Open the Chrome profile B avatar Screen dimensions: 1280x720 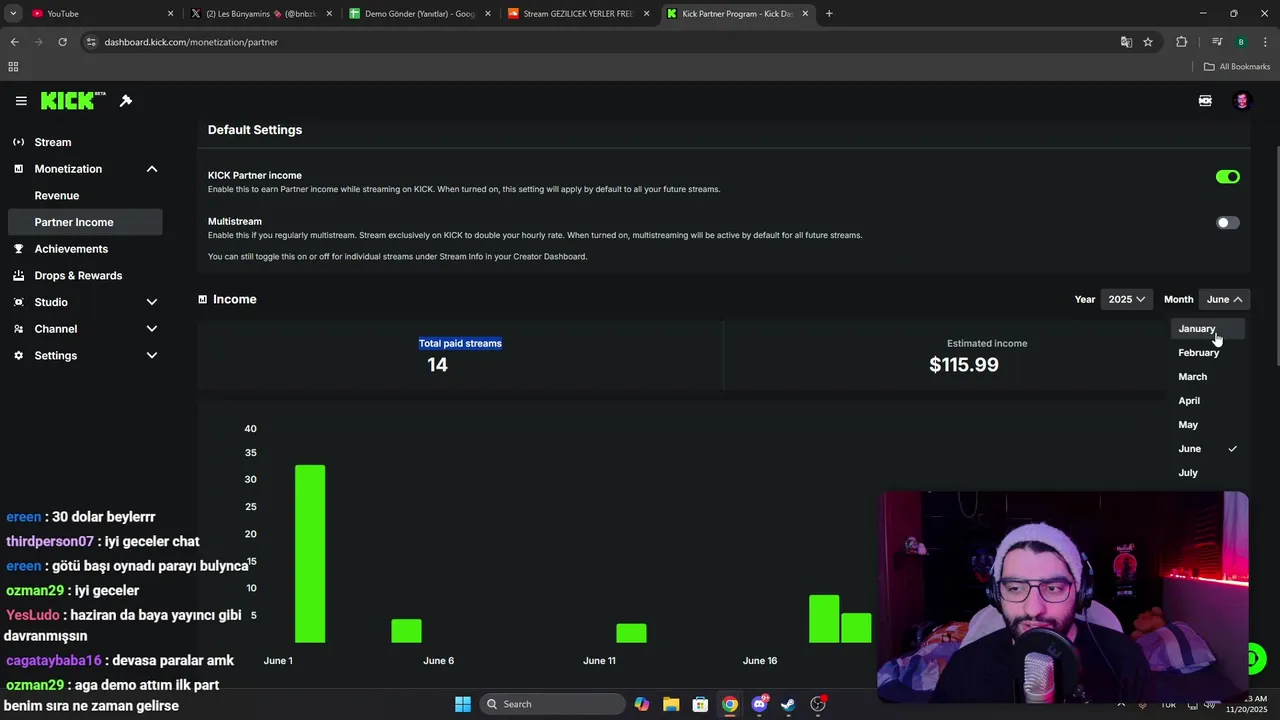pyautogui.click(x=1241, y=42)
